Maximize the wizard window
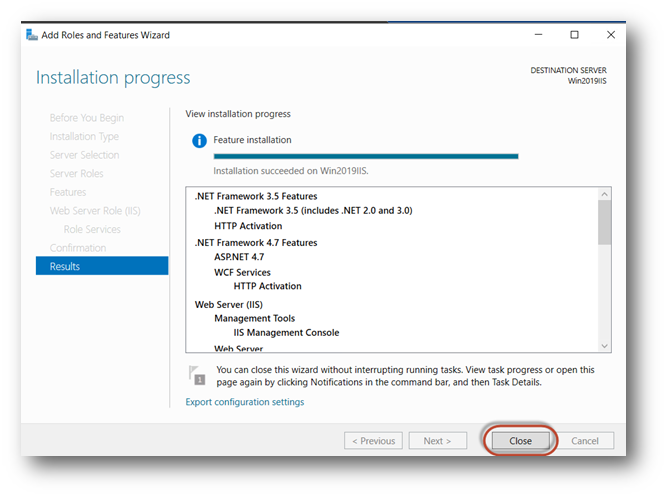The height and width of the screenshot is (498, 668). [574, 35]
